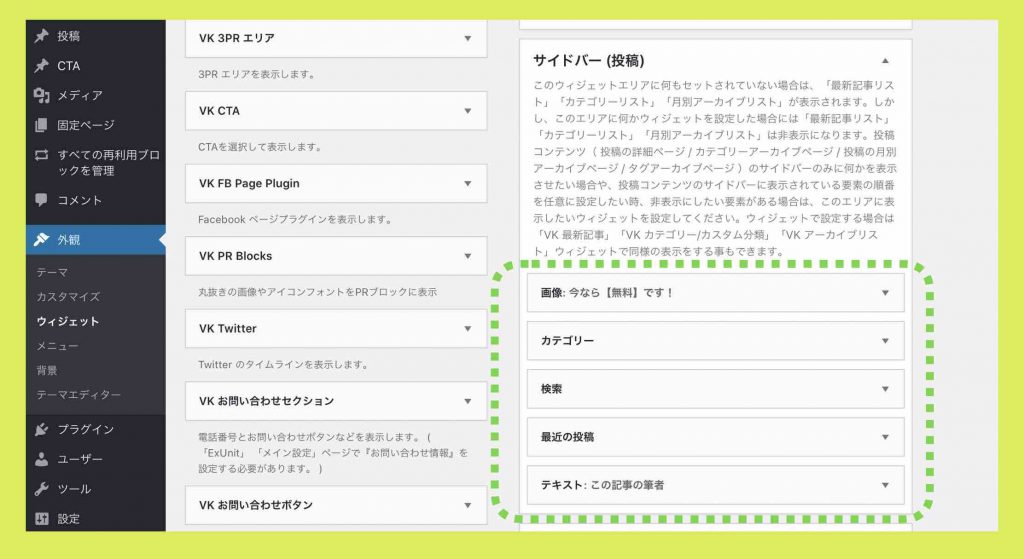The image size is (1024, 559).
Task: Open the ユーザー menu
Action: click(x=80, y=459)
